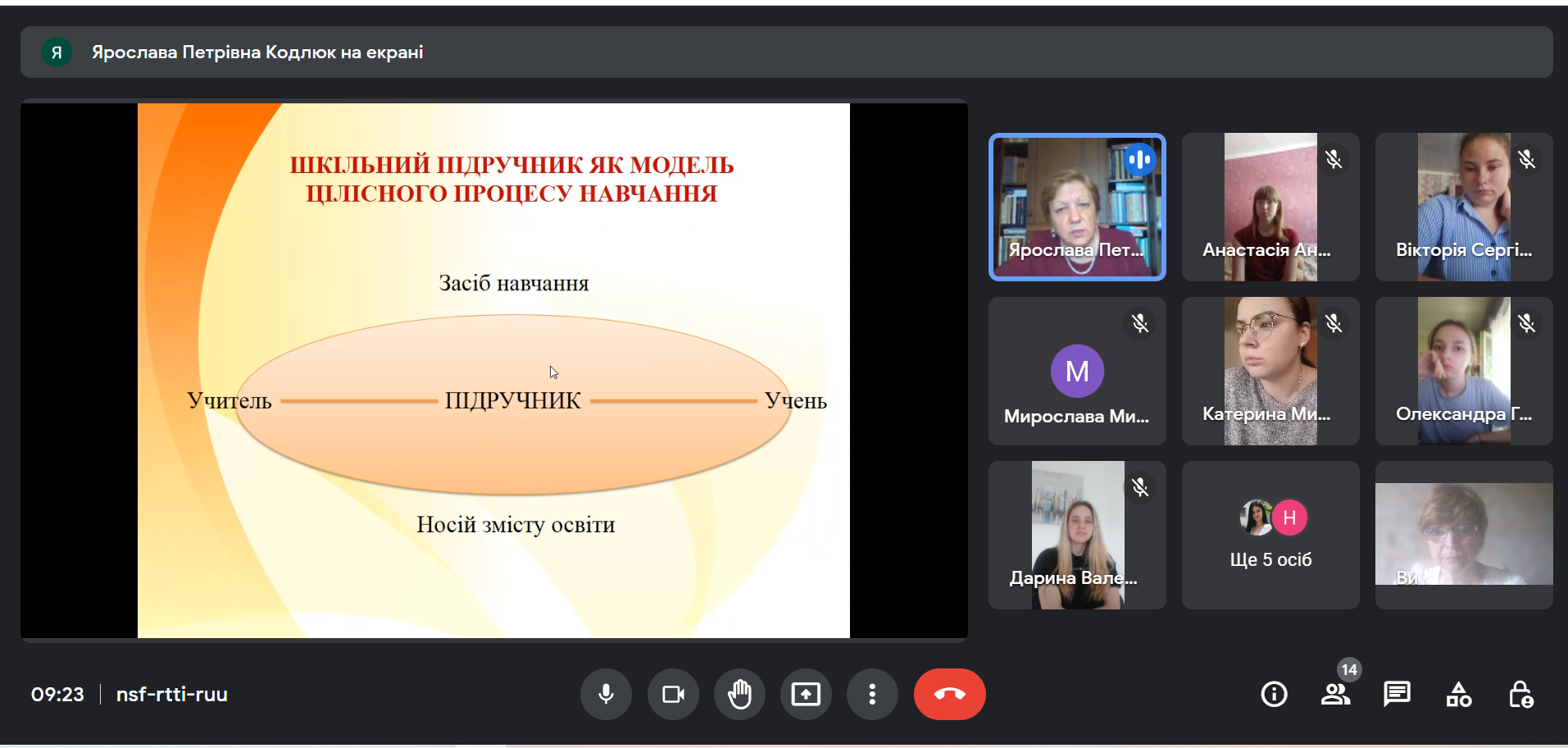
Task: Turn off the camera
Action: (673, 695)
